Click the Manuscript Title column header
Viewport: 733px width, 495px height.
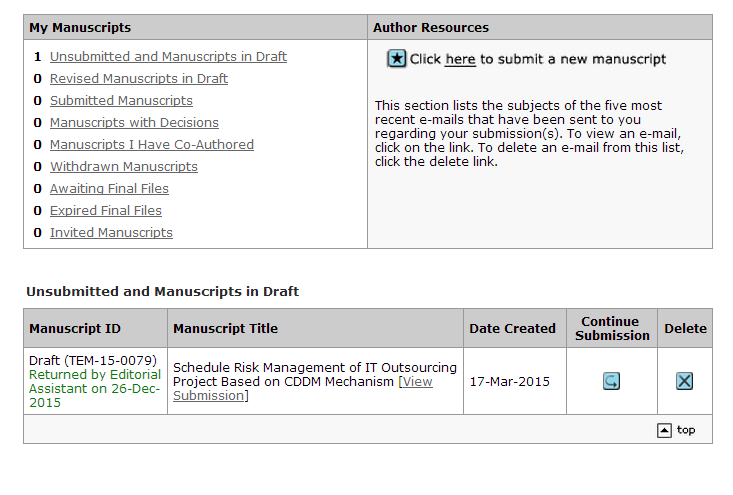[x=226, y=328]
